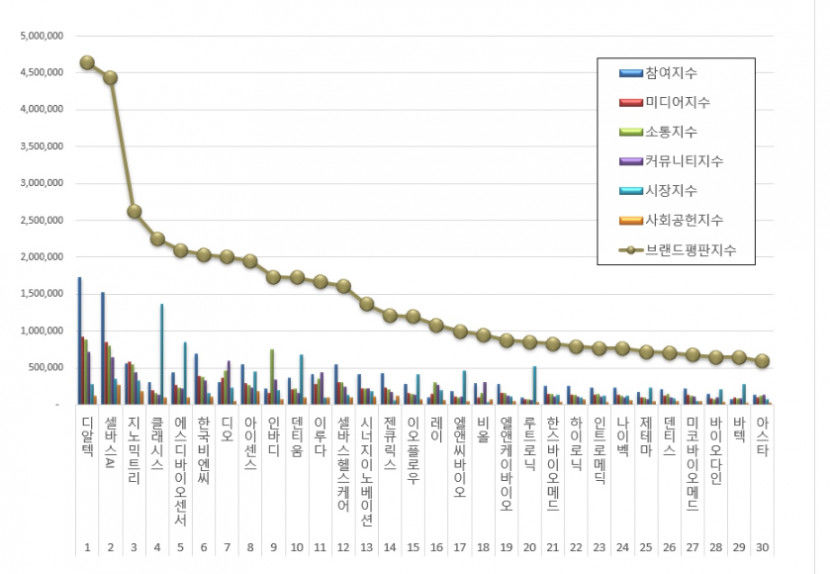Click rank number 16 under 레이
The height and width of the screenshot is (574, 830).
[x=437, y=548]
